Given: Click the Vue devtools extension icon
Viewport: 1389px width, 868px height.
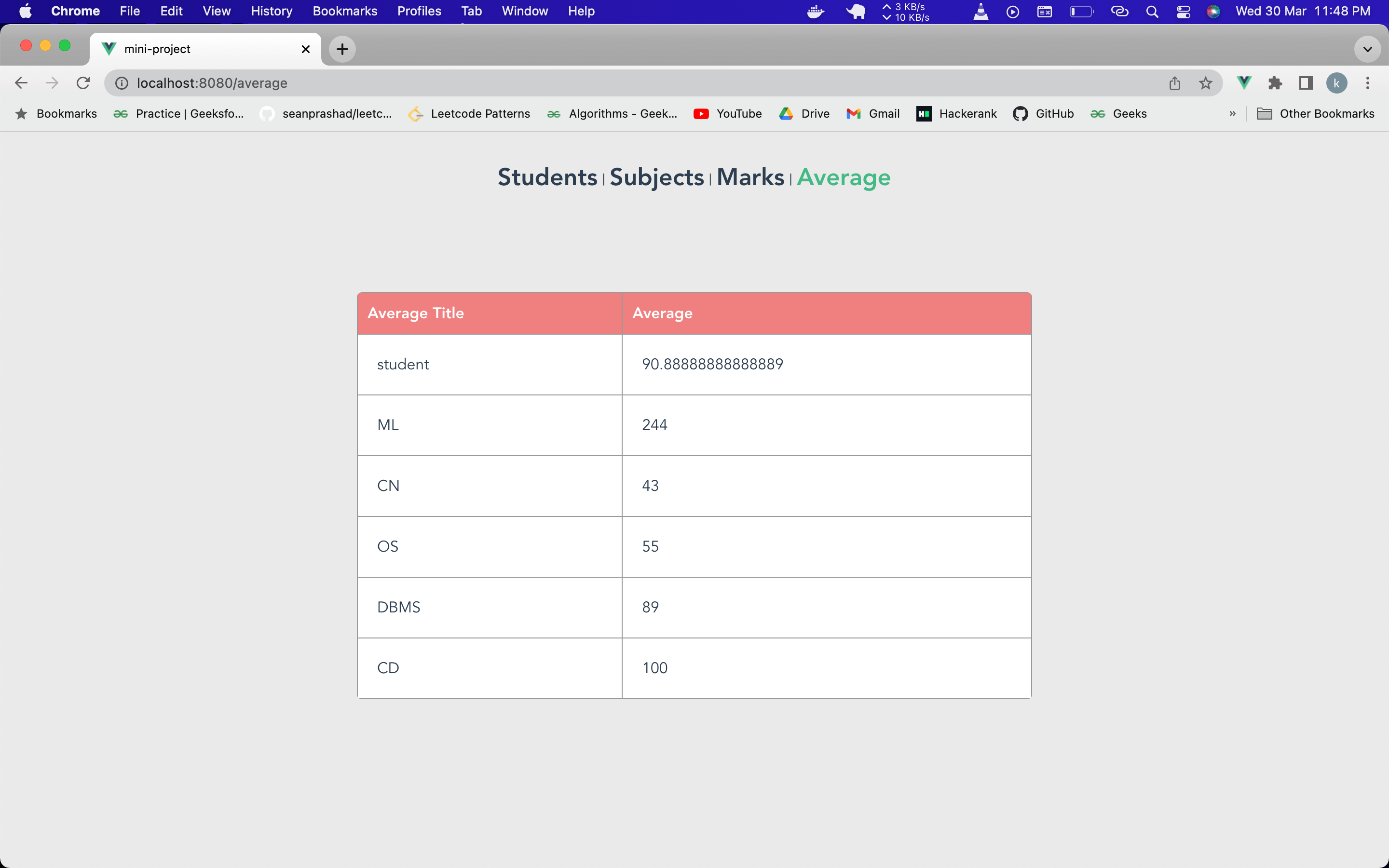Looking at the screenshot, I should [1243, 82].
